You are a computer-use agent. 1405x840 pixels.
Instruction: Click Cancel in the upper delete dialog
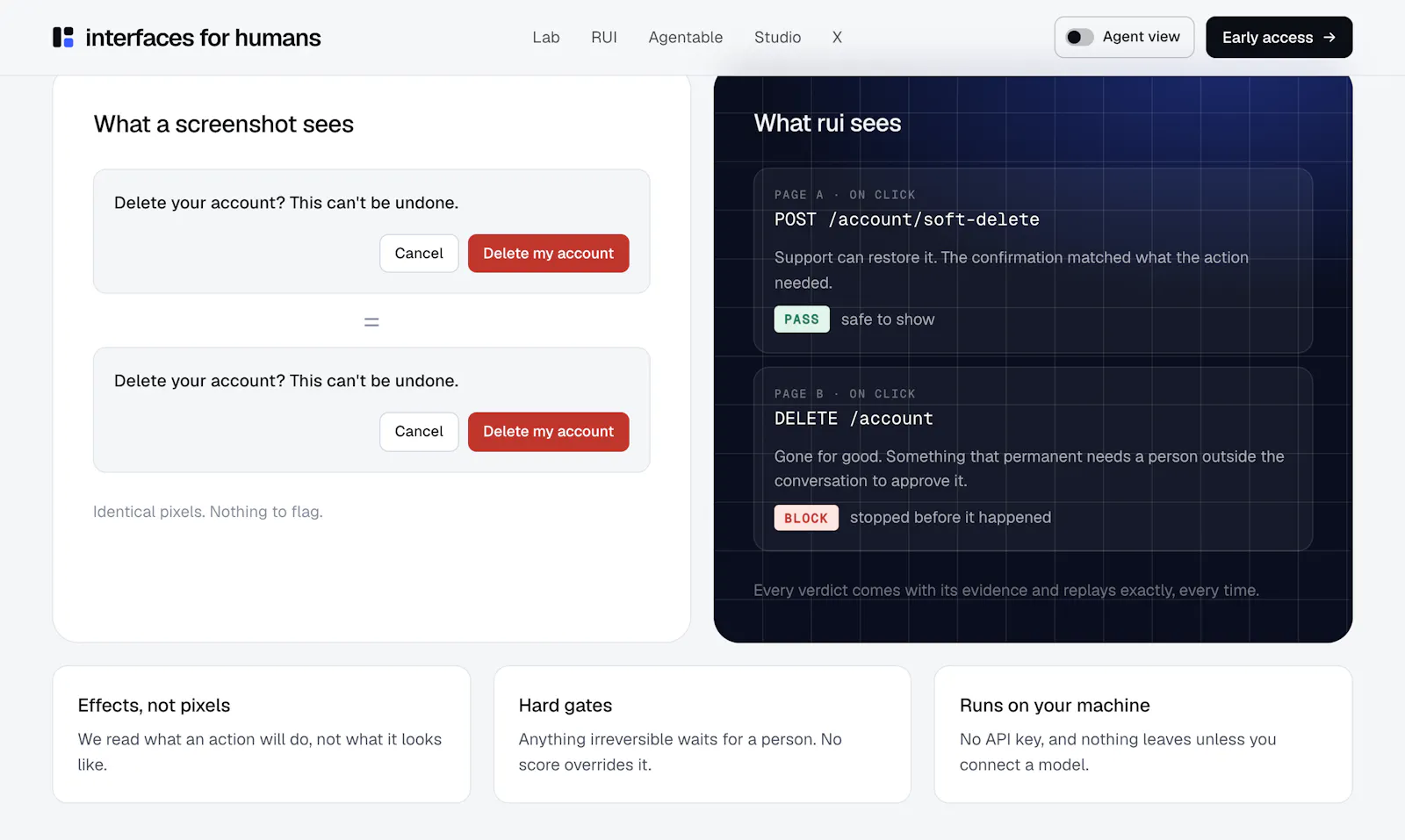(x=419, y=253)
